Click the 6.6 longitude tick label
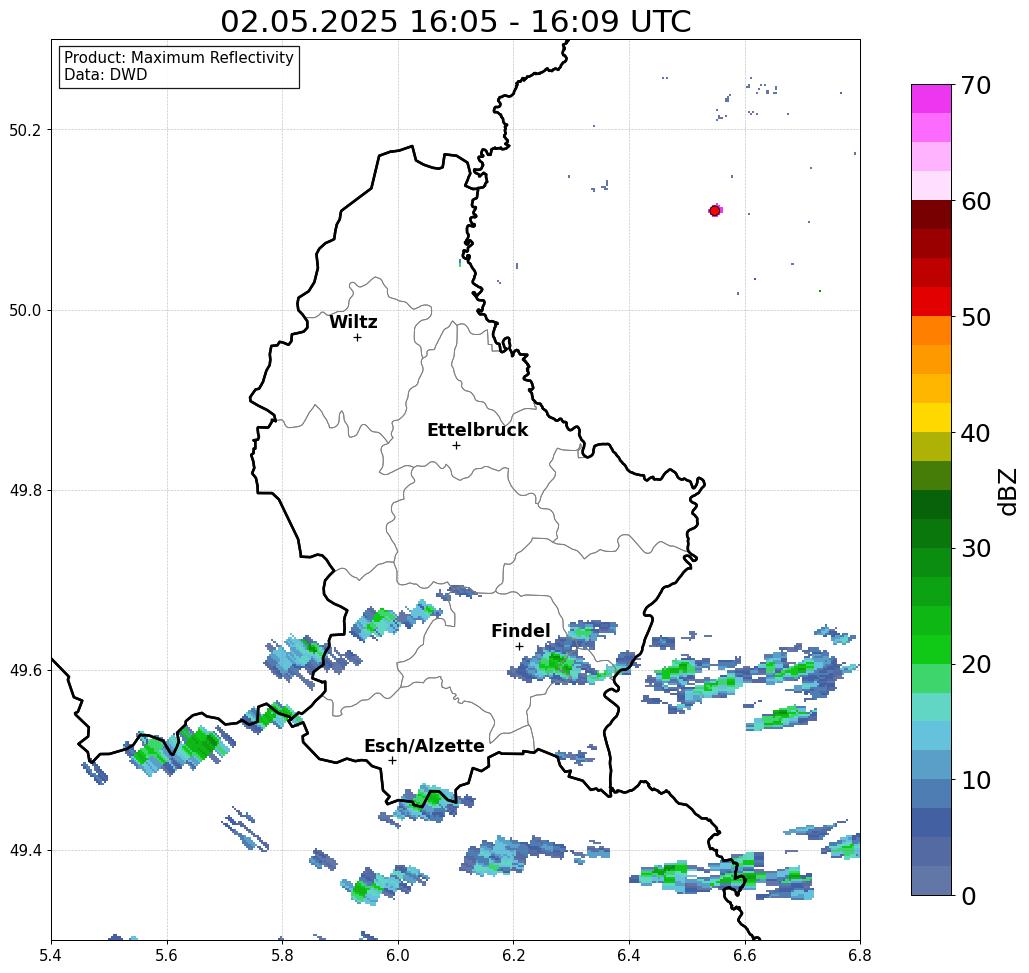The height and width of the screenshot is (973, 1029). pyautogui.click(x=744, y=955)
